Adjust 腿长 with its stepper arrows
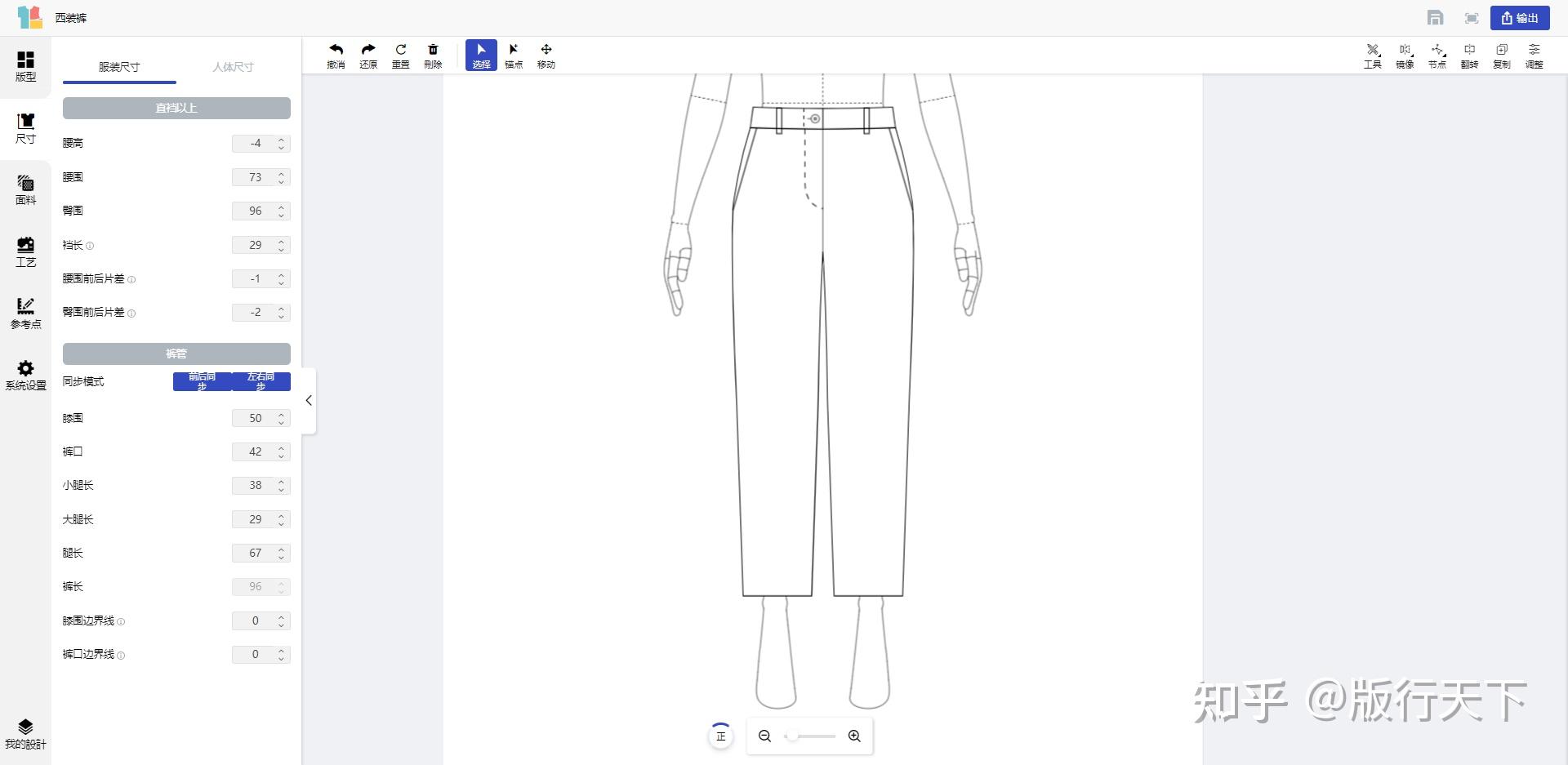Viewport: 1568px width, 765px height. tap(282, 554)
